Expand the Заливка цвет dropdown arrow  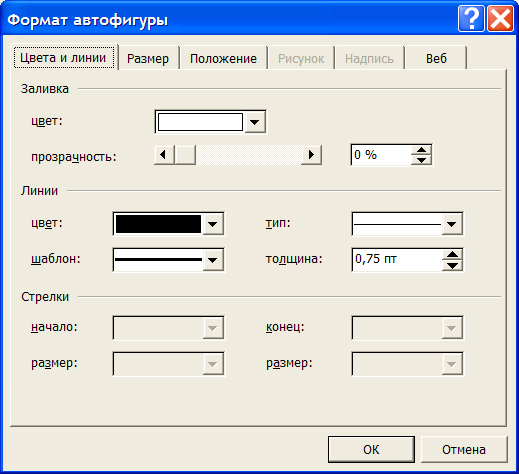click(x=255, y=122)
